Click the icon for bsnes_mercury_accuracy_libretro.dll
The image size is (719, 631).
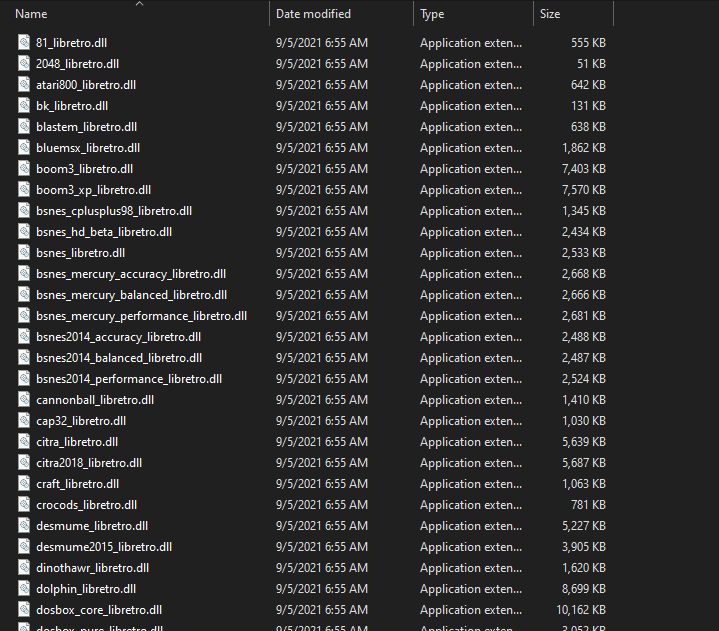coord(24,274)
